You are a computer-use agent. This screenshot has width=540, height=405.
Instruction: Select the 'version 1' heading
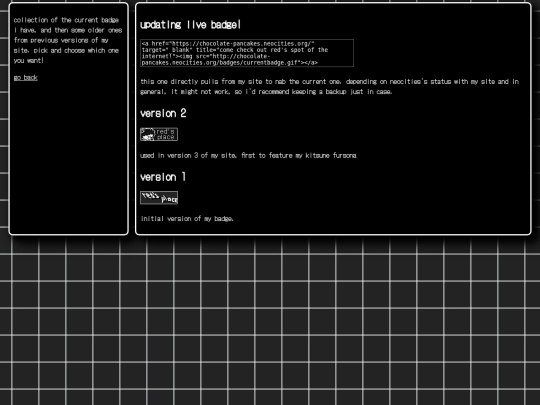(x=163, y=177)
